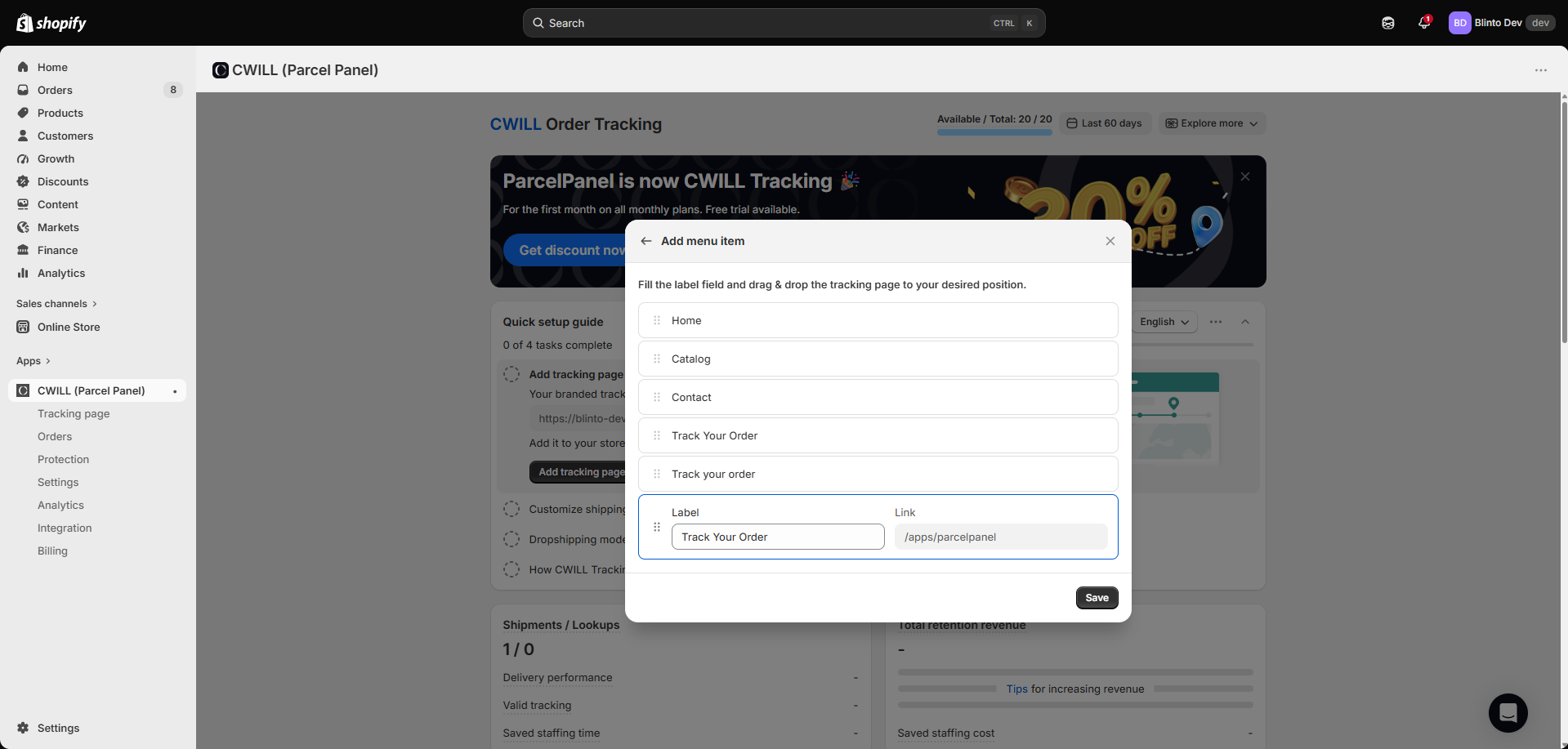Image resolution: width=1568 pixels, height=749 pixels.
Task: Open the English language dropdown
Action: point(1164,322)
